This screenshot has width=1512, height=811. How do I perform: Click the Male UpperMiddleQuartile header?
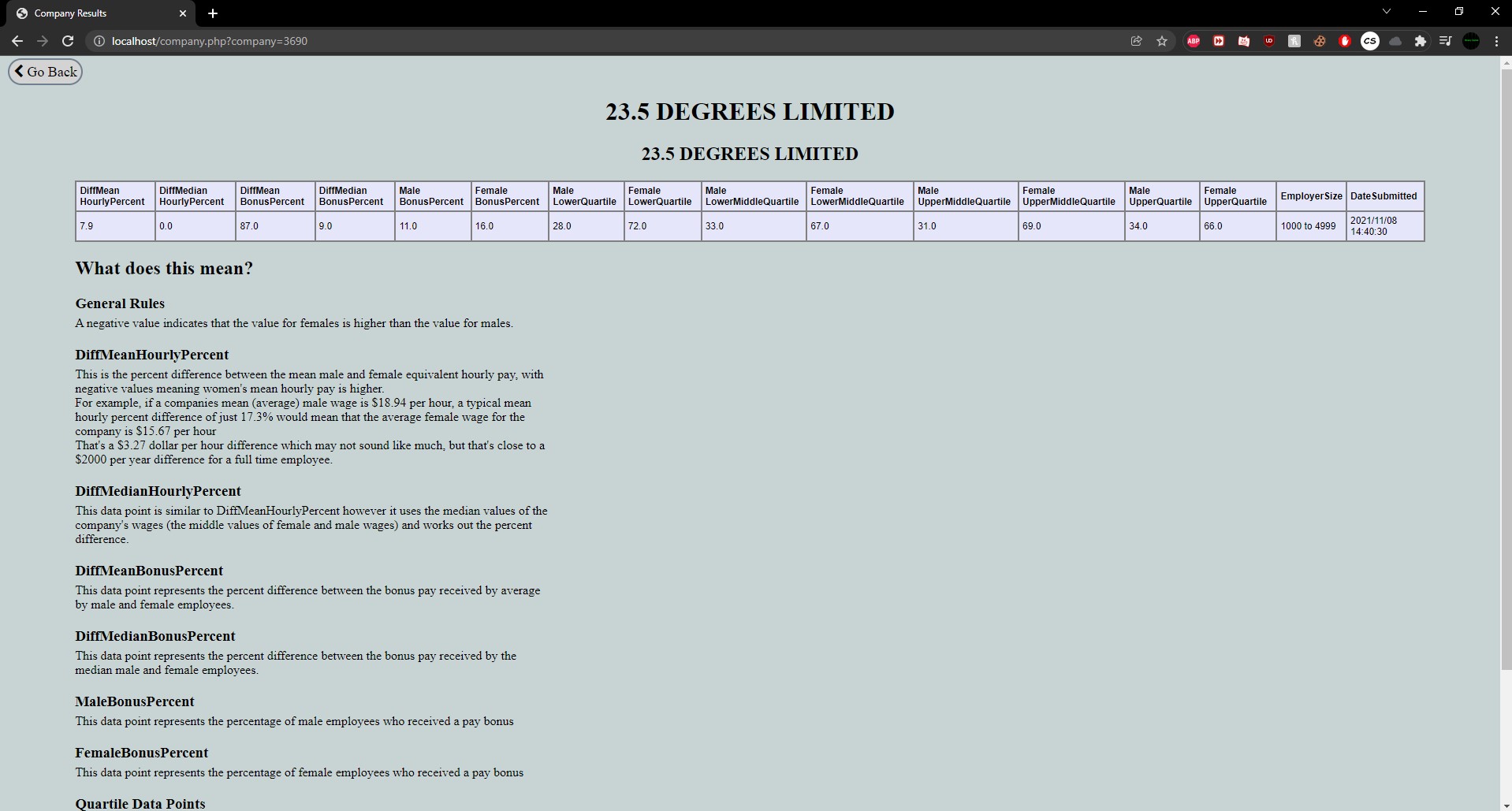click(966, 196)
